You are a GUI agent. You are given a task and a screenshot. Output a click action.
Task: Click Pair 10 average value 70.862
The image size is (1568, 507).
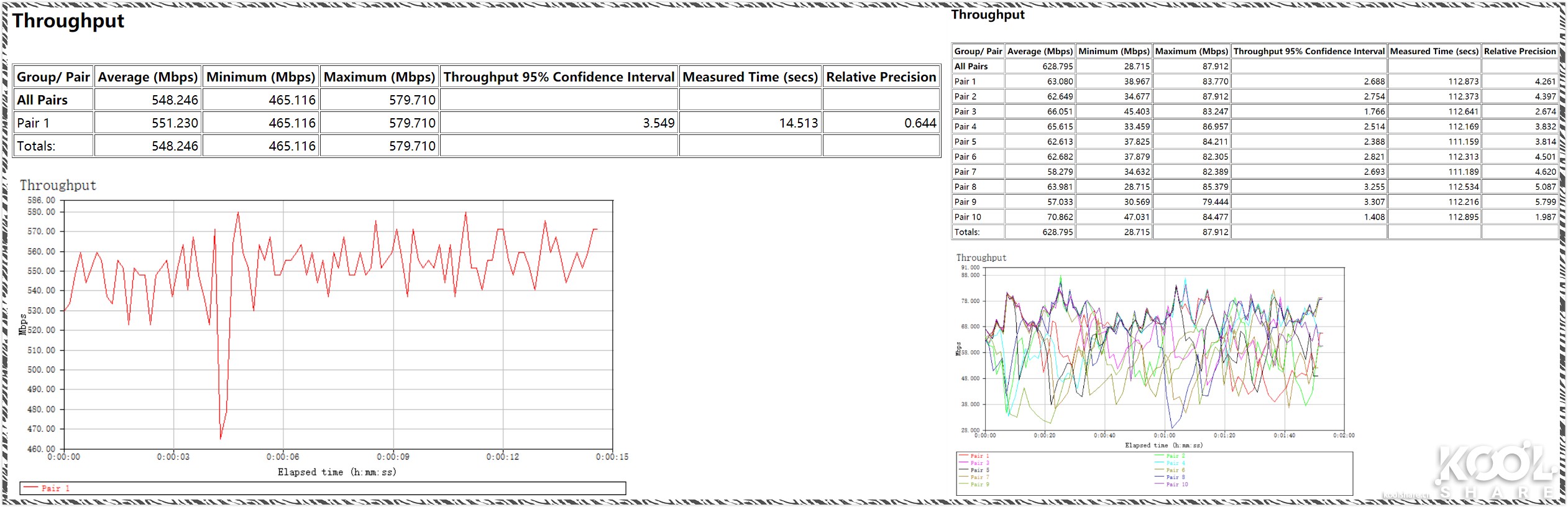1060,217
